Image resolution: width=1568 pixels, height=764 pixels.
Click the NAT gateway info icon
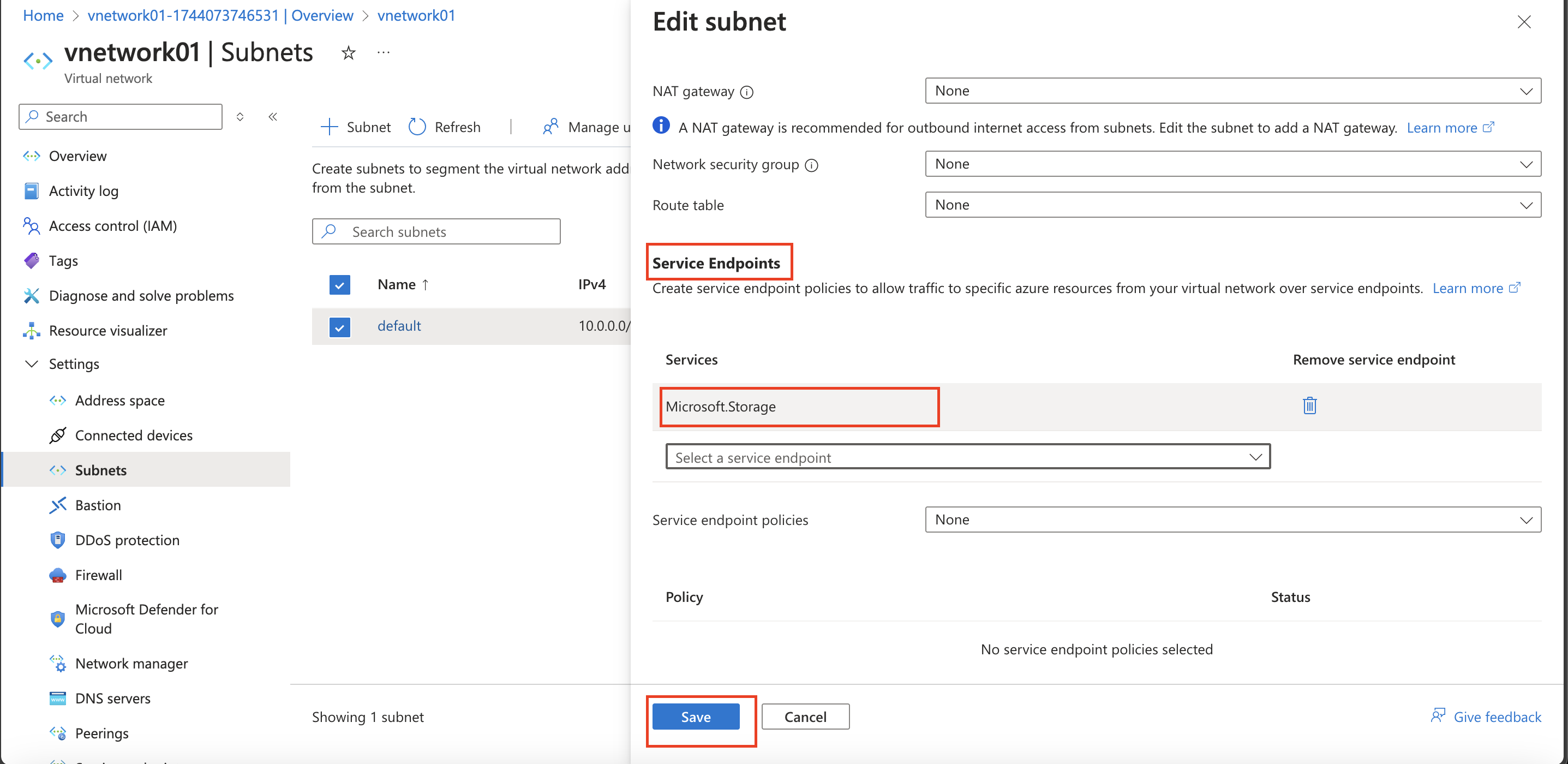click(x=747, y=93)
